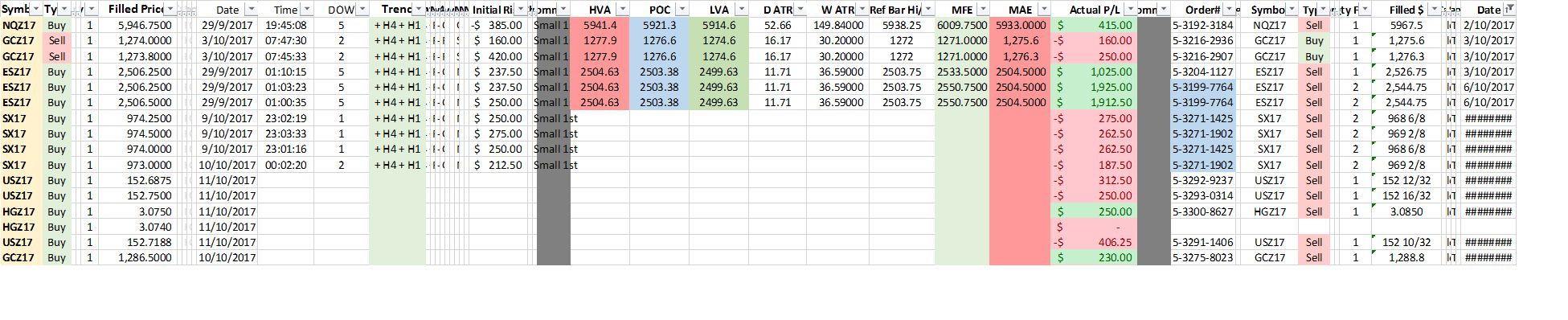This screenshot has height=320, width=1568.
Task: Open the MFE column filter dropdown
Action: pyautogui.click(x=983, y=9)
